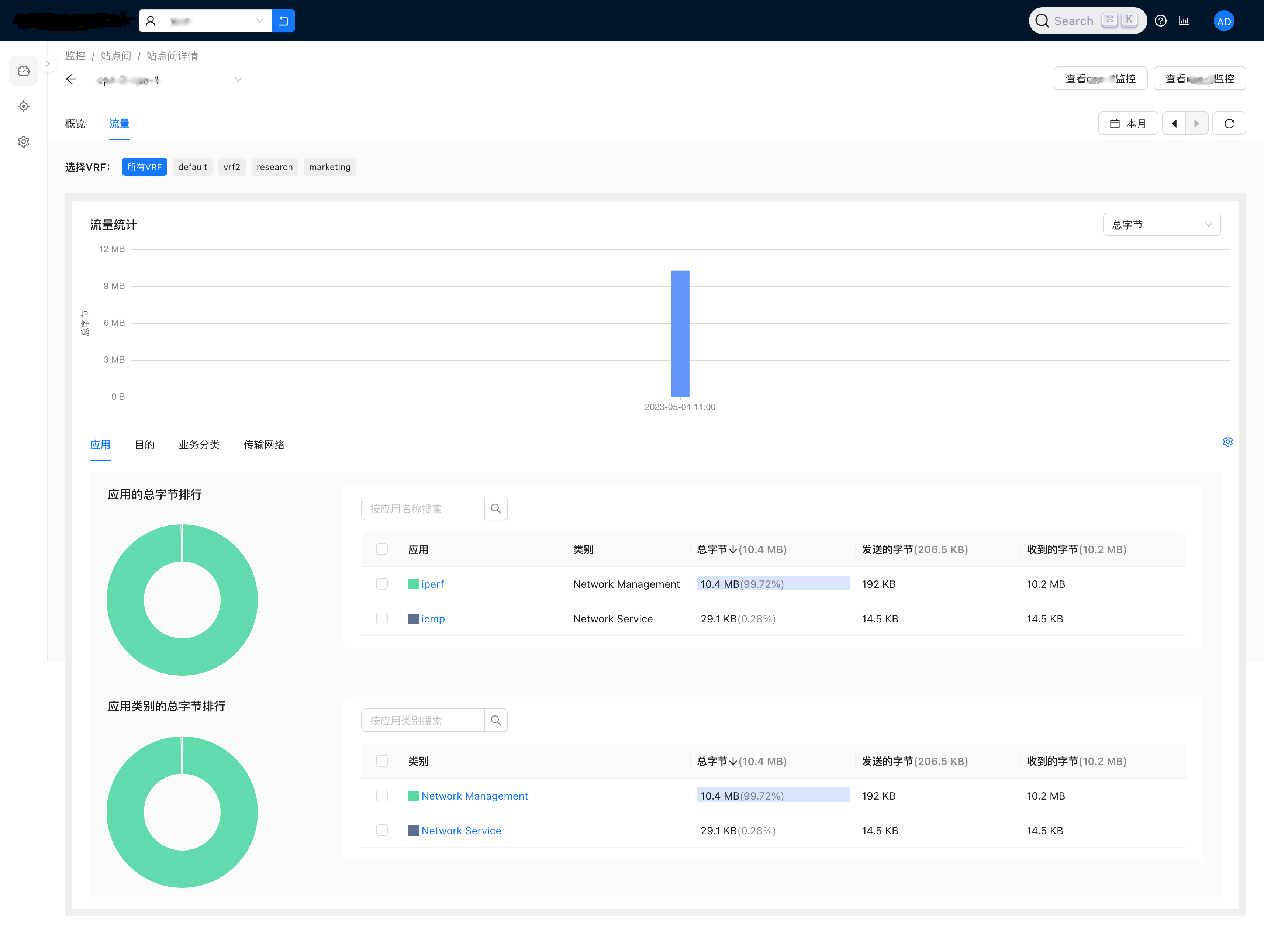
Task: Select the 所有VRF filter
Action: [145, 167]
